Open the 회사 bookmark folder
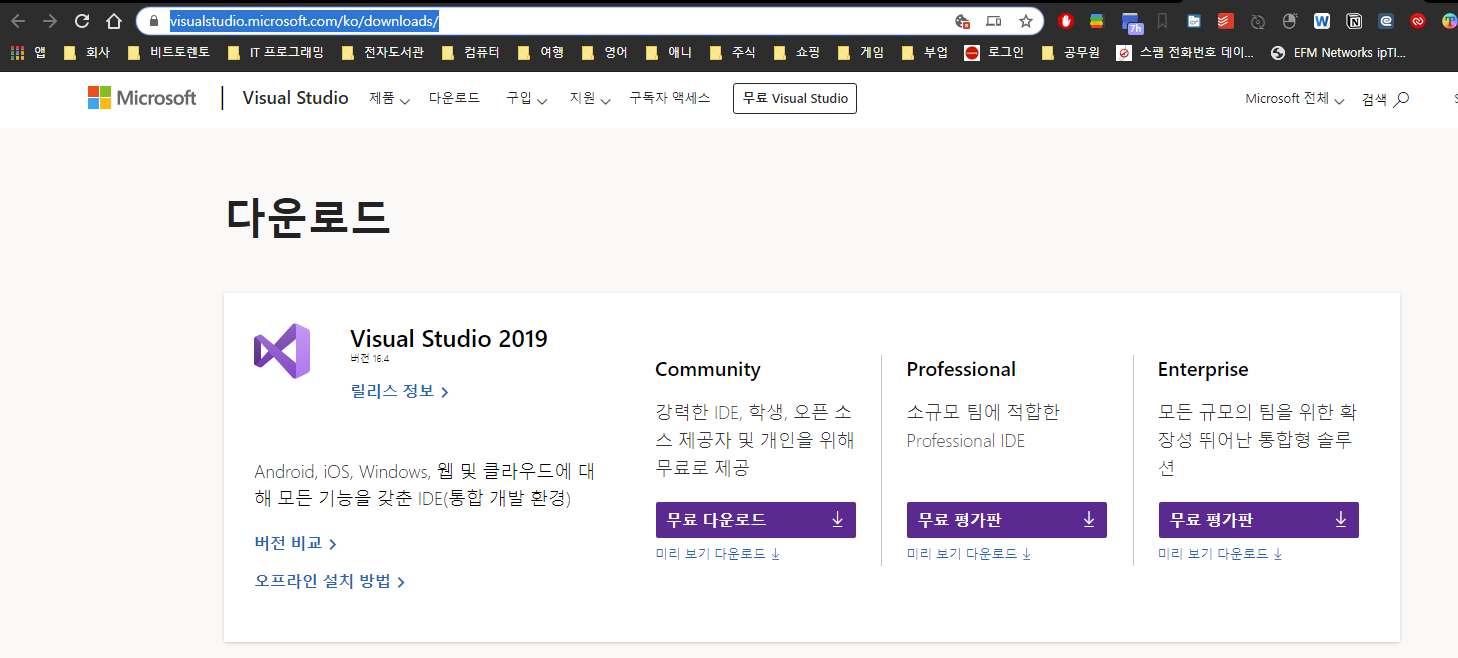This screenshot has width=1458, height=658. [x=86, y=53]
